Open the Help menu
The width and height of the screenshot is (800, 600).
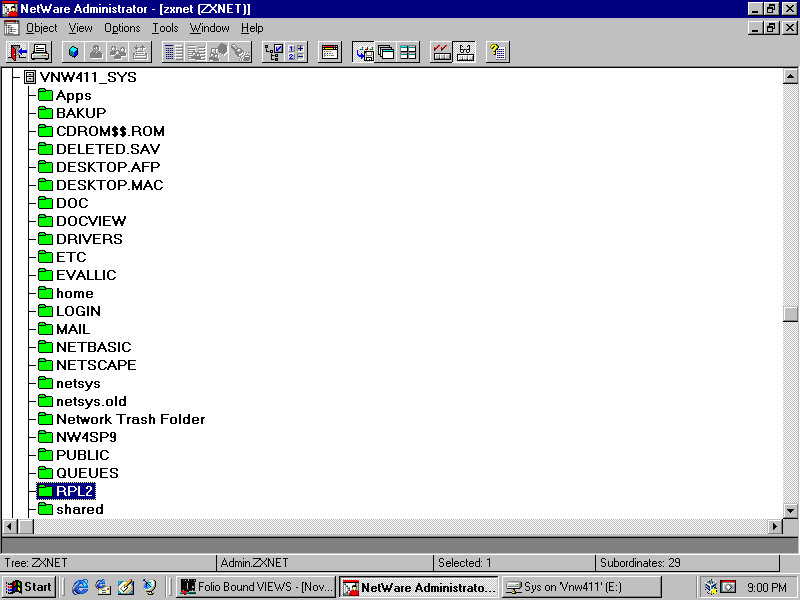coord(252,28)
